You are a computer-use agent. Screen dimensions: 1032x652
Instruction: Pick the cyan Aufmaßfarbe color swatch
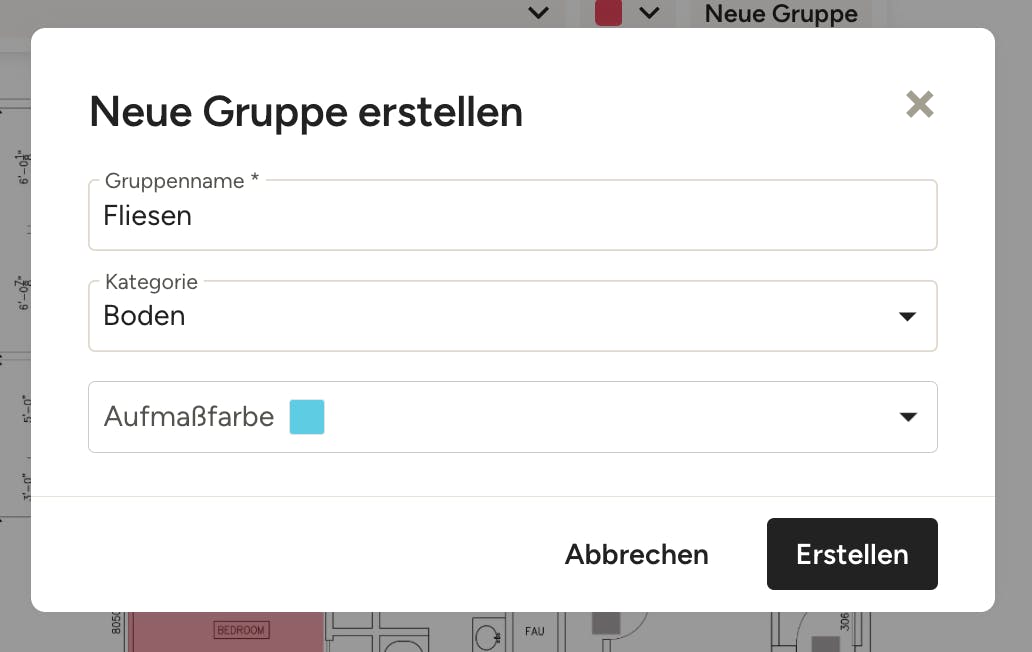click(x=307, y=416)
